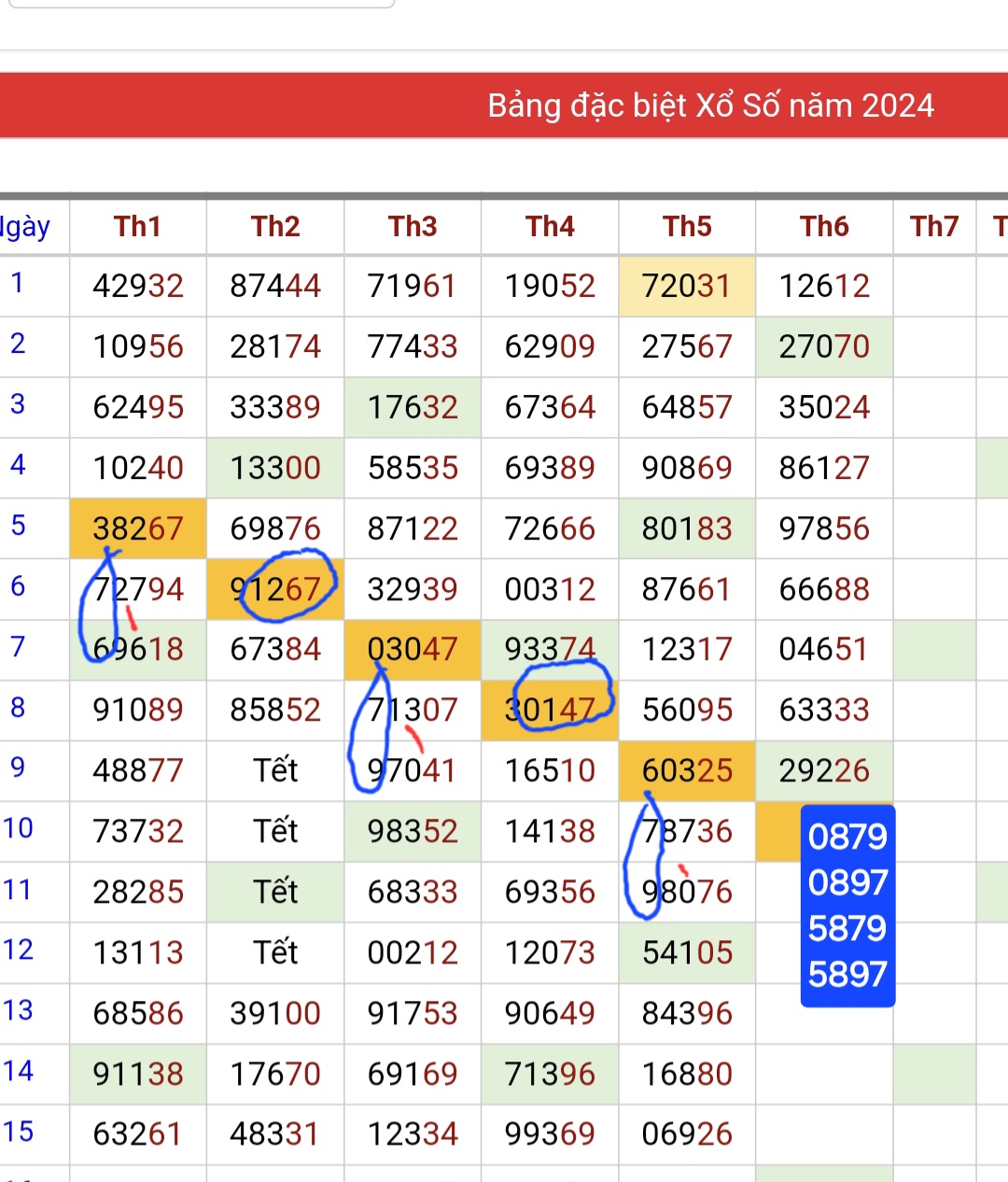
Task: Click the Tết cell in row 9
Action: pos(275,770)
